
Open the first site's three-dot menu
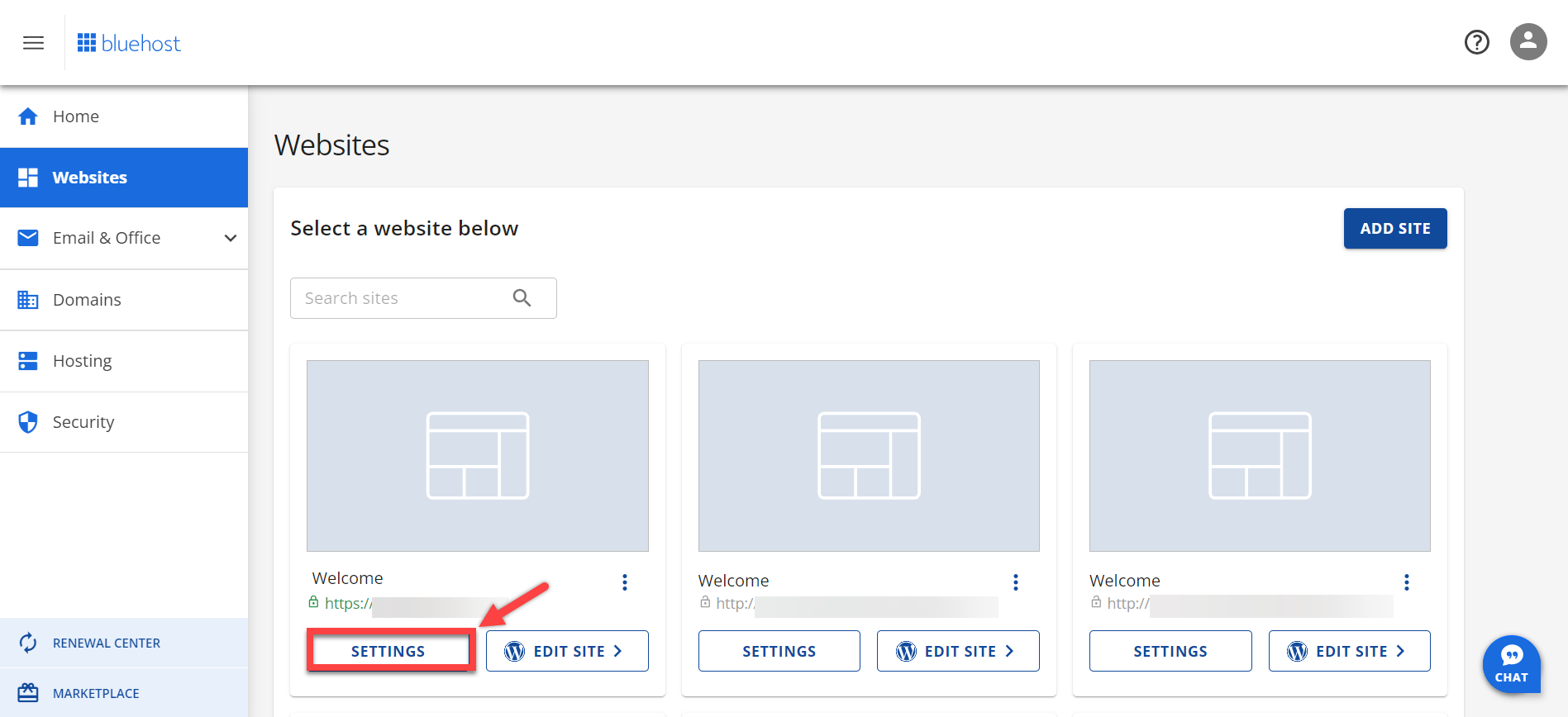625,582
